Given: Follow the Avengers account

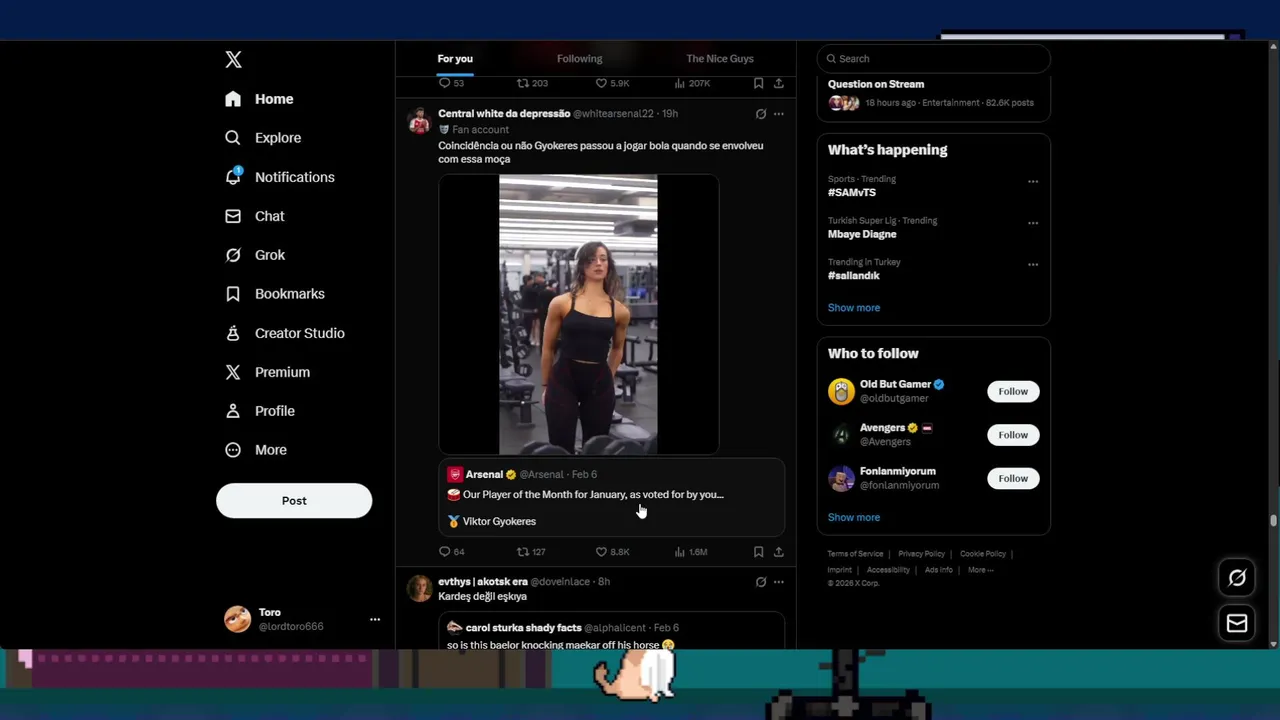Looking at the screenshot, I should click(x=1013, y=435).
